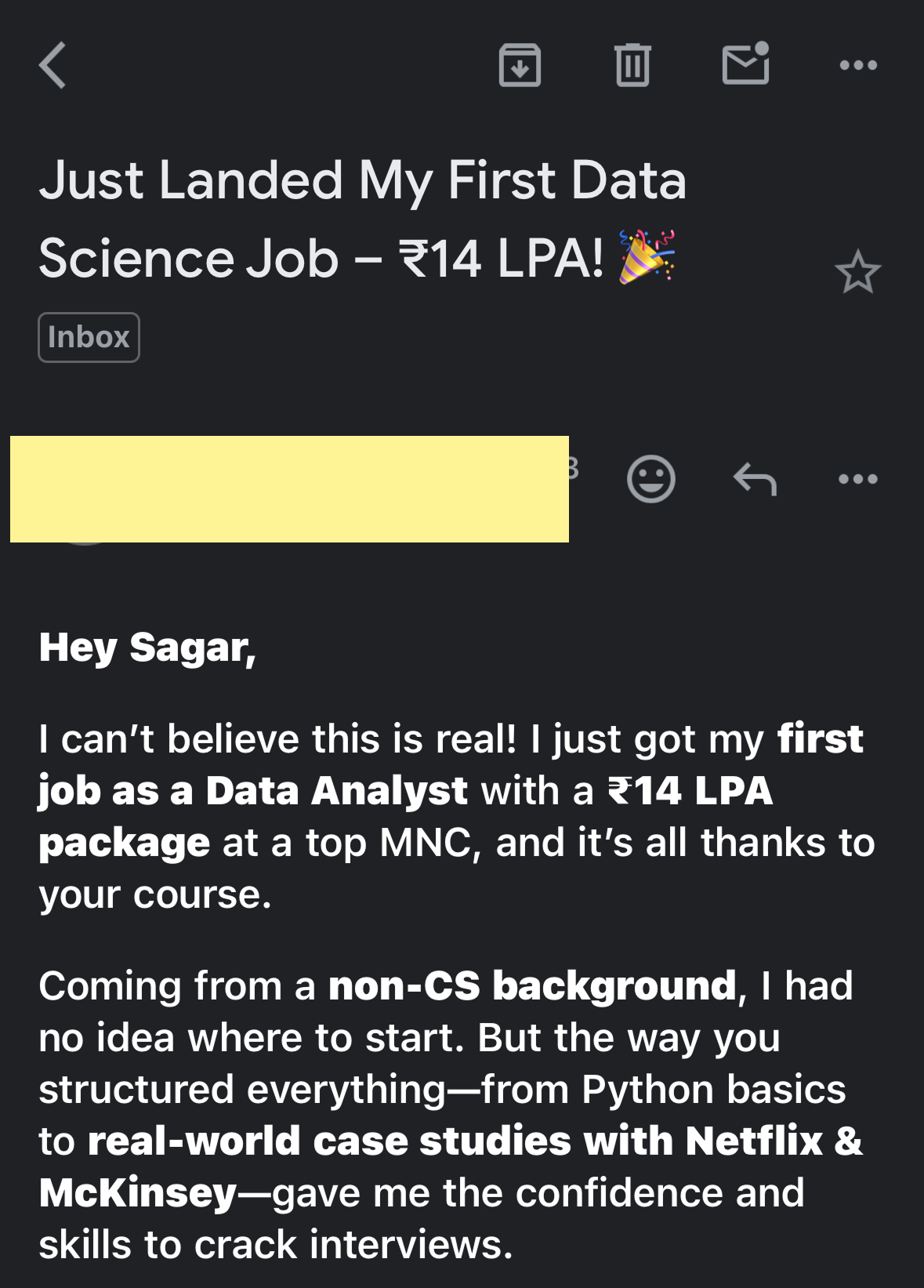Archive this email with the archive icon
This screenshot has width=924, height=1288.
520,65
